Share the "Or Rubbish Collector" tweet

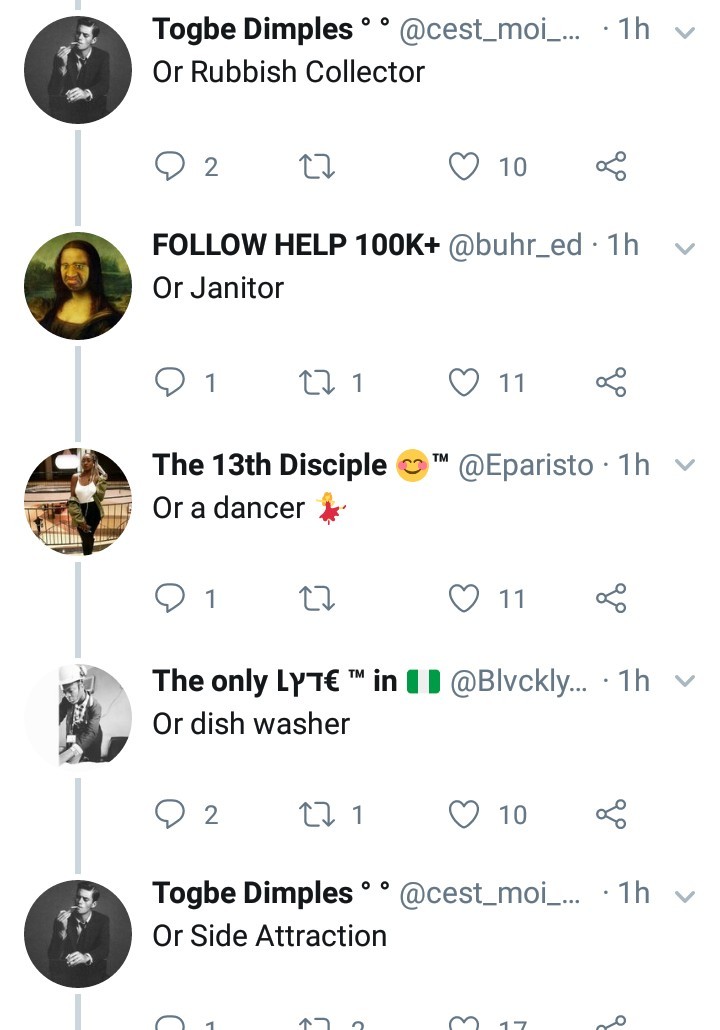coord(611,166)
